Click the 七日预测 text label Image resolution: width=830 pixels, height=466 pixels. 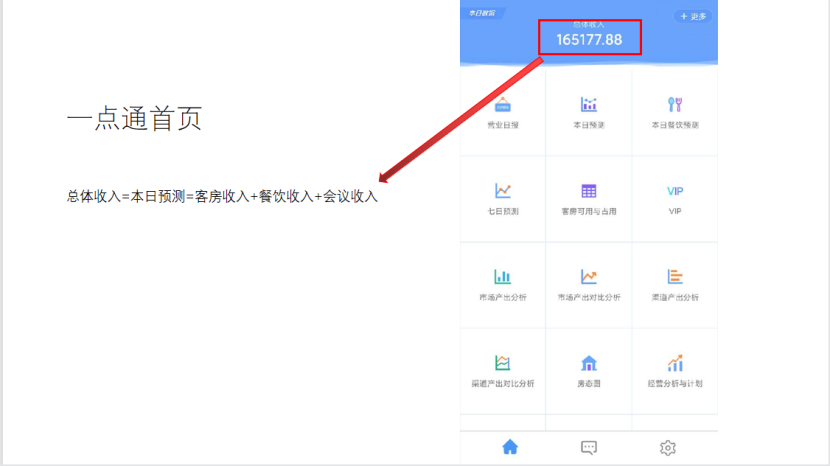point(503,211)
